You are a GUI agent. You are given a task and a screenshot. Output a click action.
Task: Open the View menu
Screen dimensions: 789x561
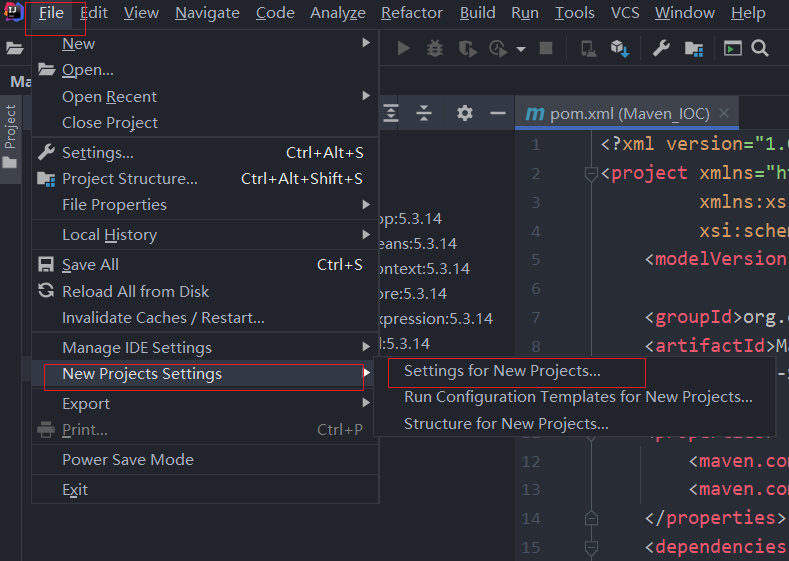click(141, 13)
